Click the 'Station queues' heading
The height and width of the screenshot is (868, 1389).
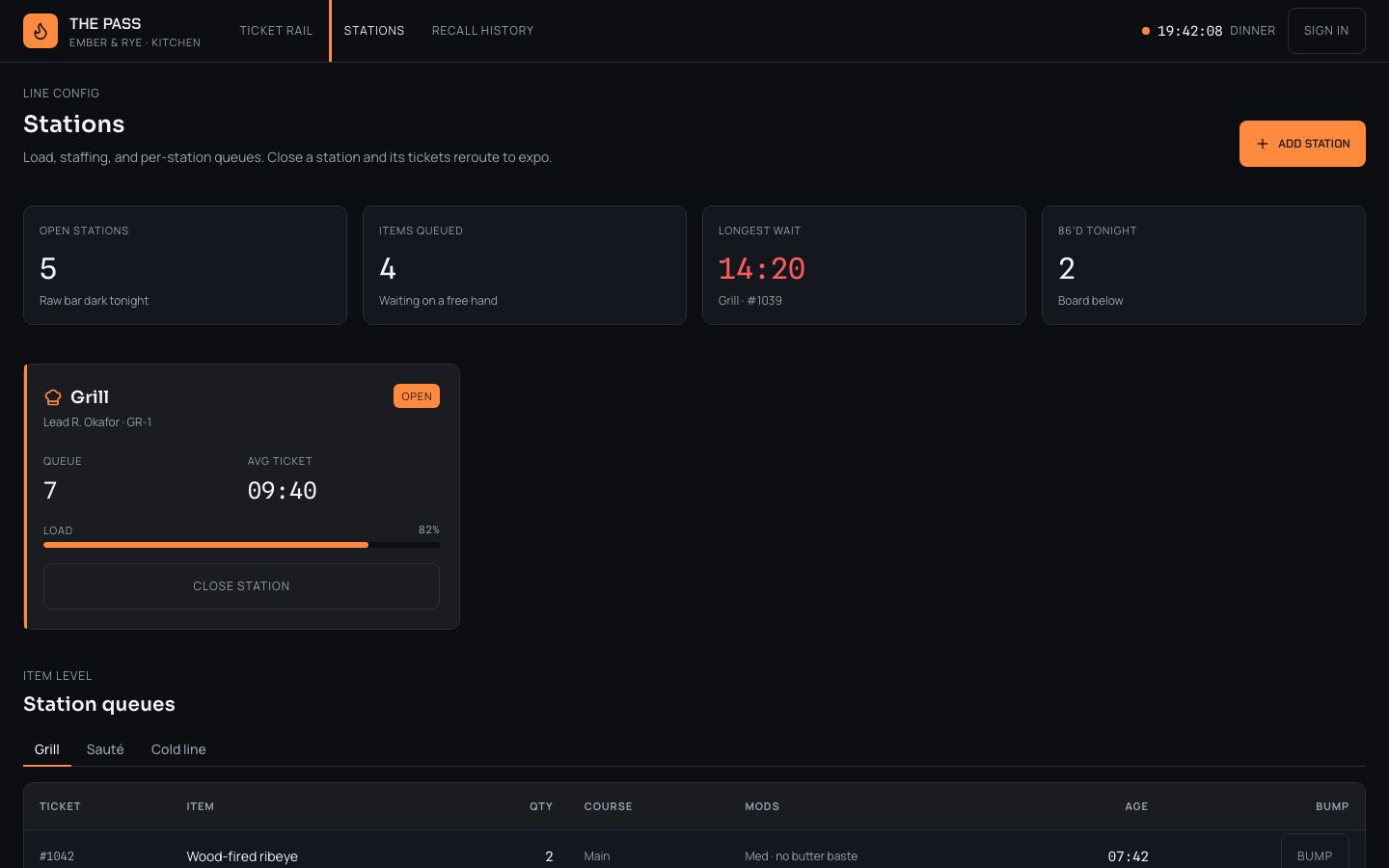point(99,704)
